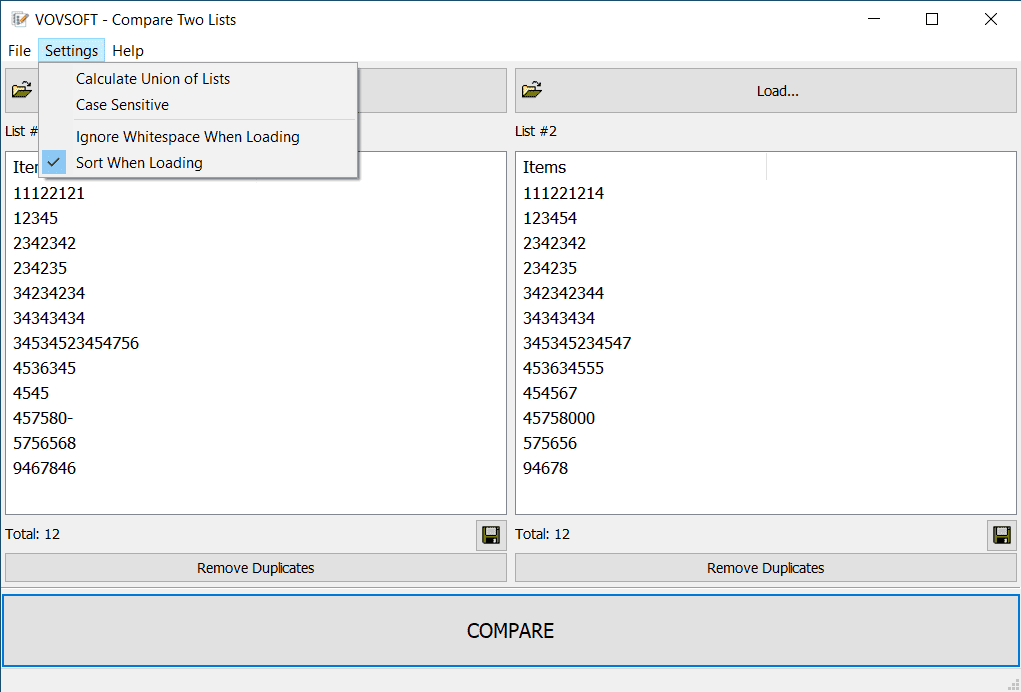
Task: Save List #2 with the save icon
Action: pyautogui.click(x=1000, y=534)
